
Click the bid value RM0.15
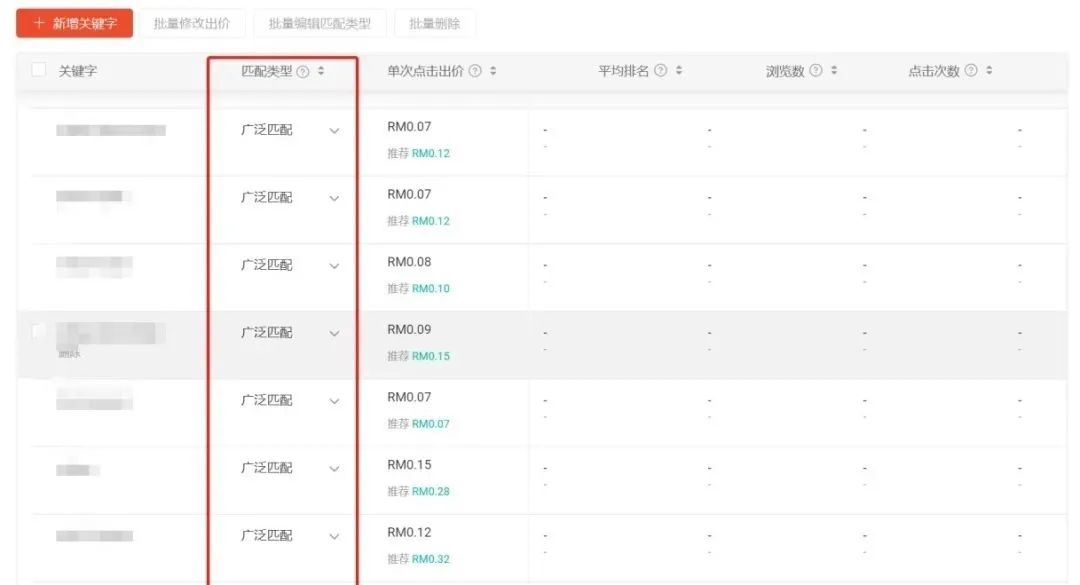[x=409, y=464]
